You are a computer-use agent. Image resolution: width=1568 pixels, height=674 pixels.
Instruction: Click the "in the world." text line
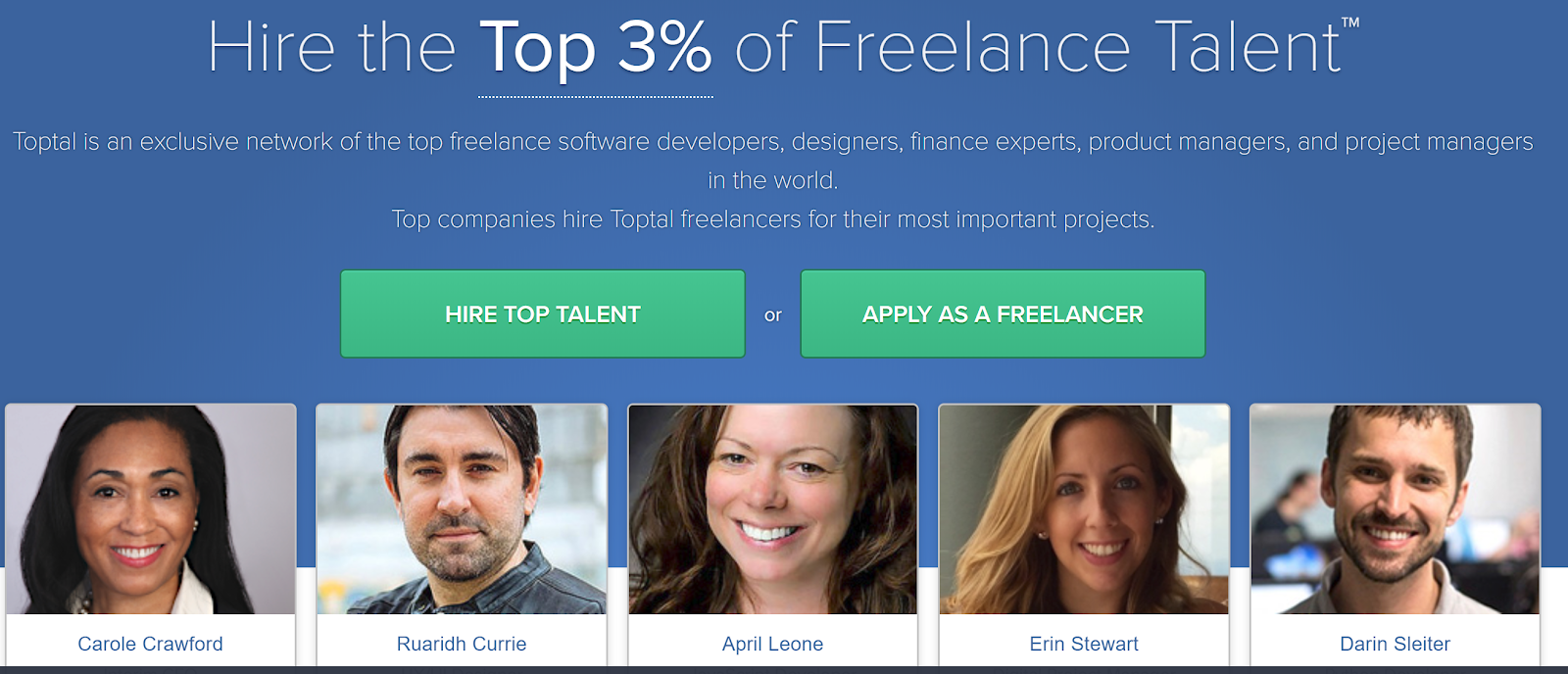[773, 180]
